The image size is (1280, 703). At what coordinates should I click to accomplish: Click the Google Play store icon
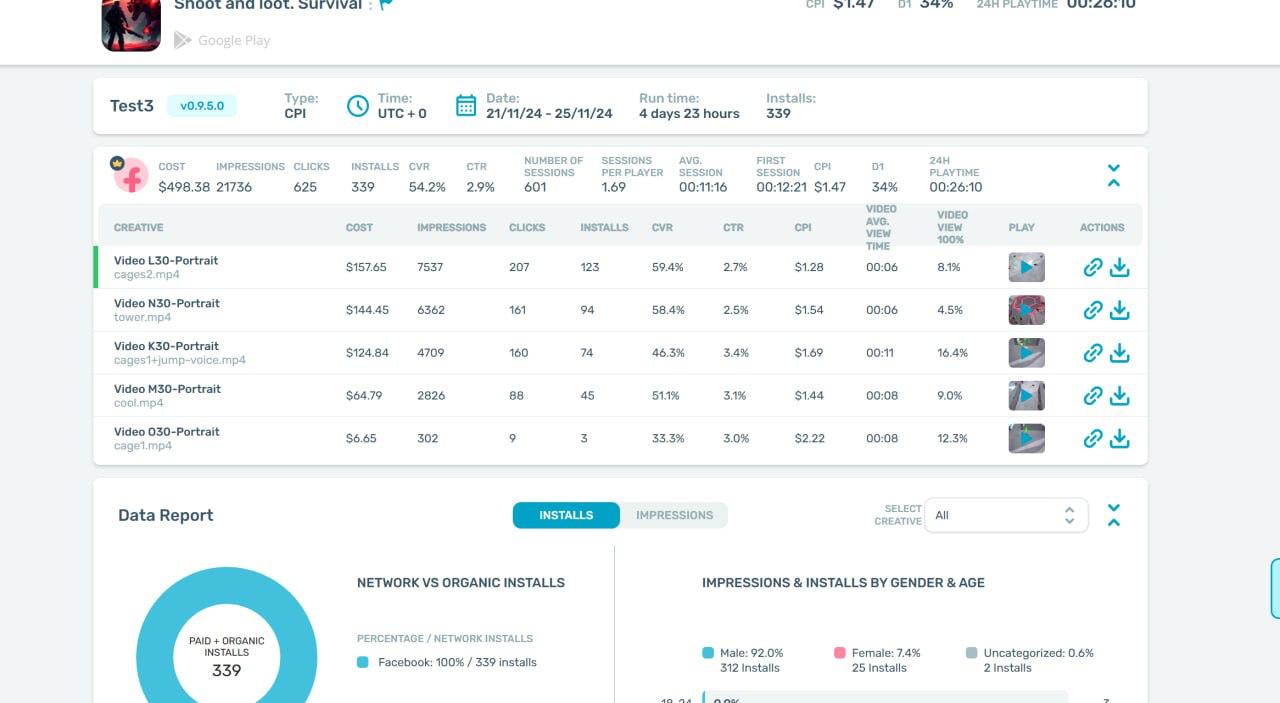(183, 40)
